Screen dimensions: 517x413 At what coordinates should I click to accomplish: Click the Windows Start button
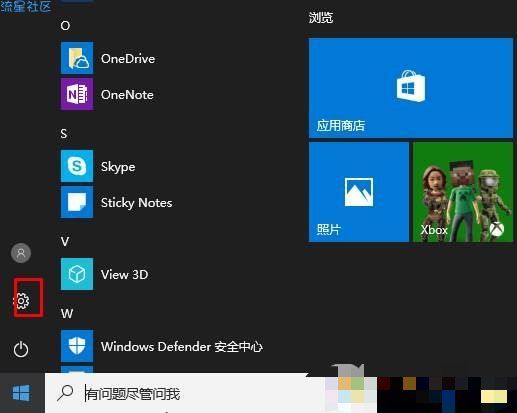coord(21,393)
